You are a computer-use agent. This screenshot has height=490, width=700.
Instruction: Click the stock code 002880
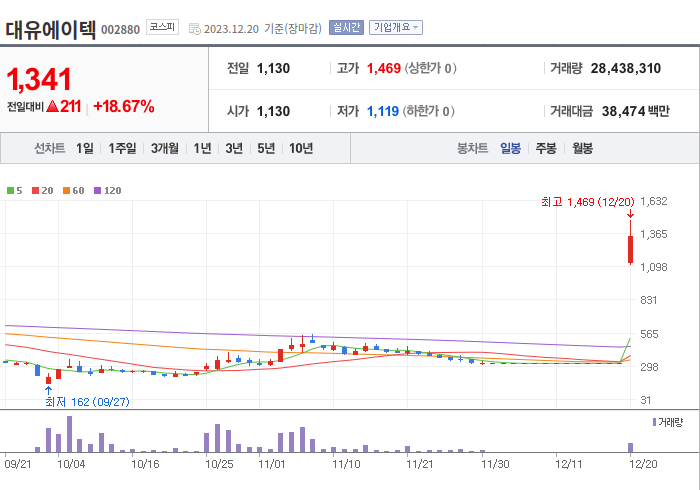(121, 30)
